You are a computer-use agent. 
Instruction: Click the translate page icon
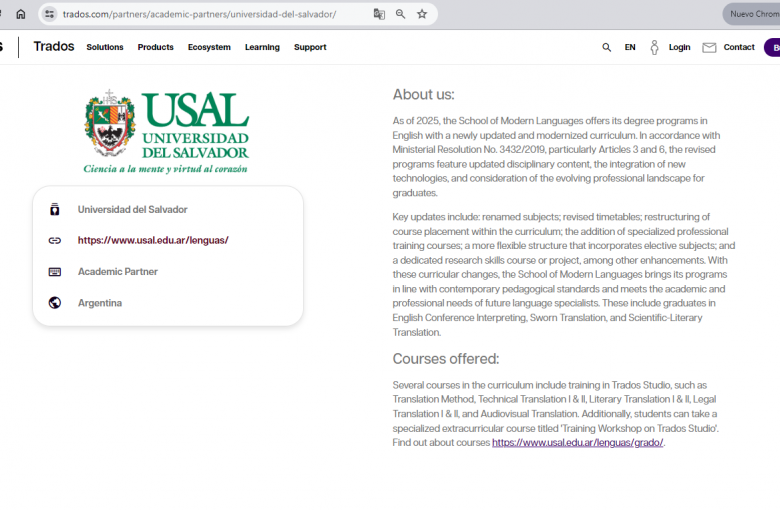379,14
